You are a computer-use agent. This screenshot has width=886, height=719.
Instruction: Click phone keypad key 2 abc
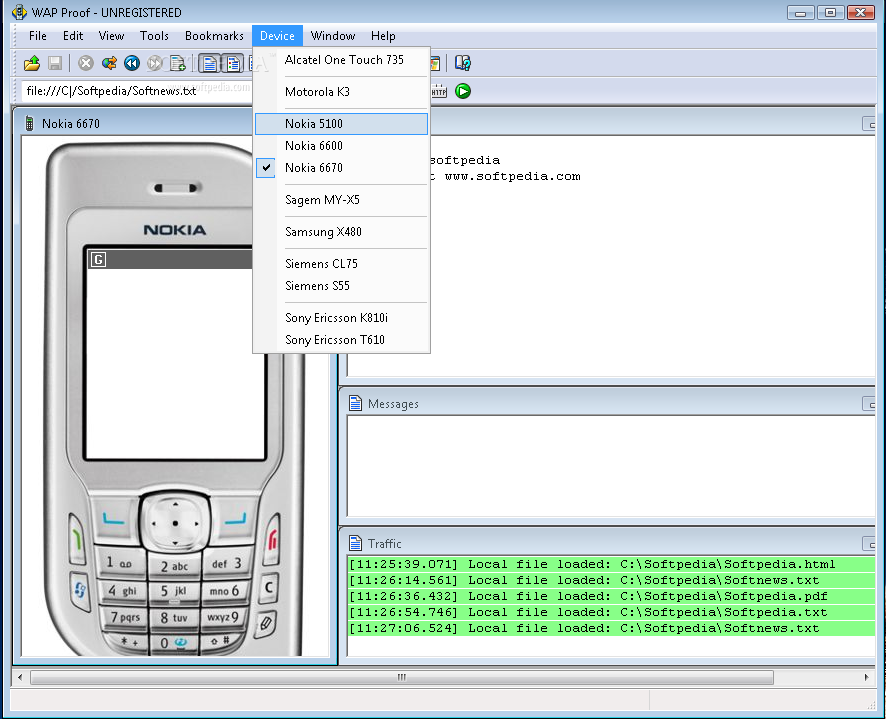coord(174,566)
